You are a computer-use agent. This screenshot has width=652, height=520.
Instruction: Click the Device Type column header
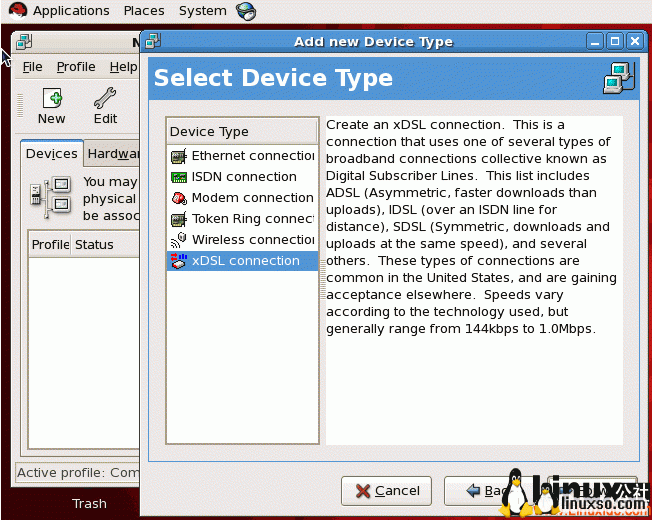pos(242,132)
